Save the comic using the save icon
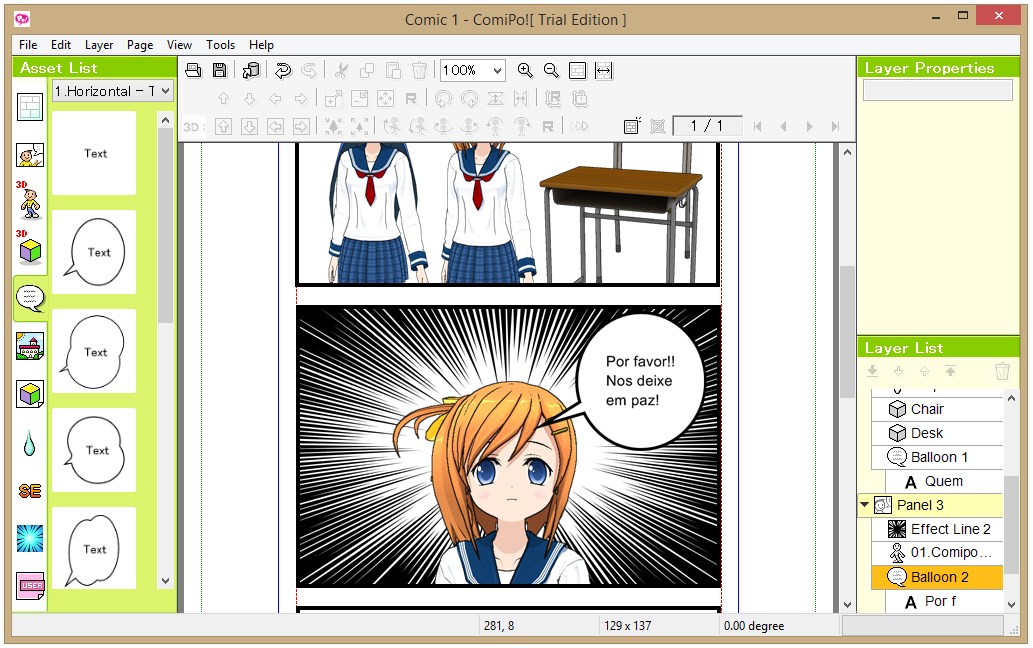 pos(219,70)
